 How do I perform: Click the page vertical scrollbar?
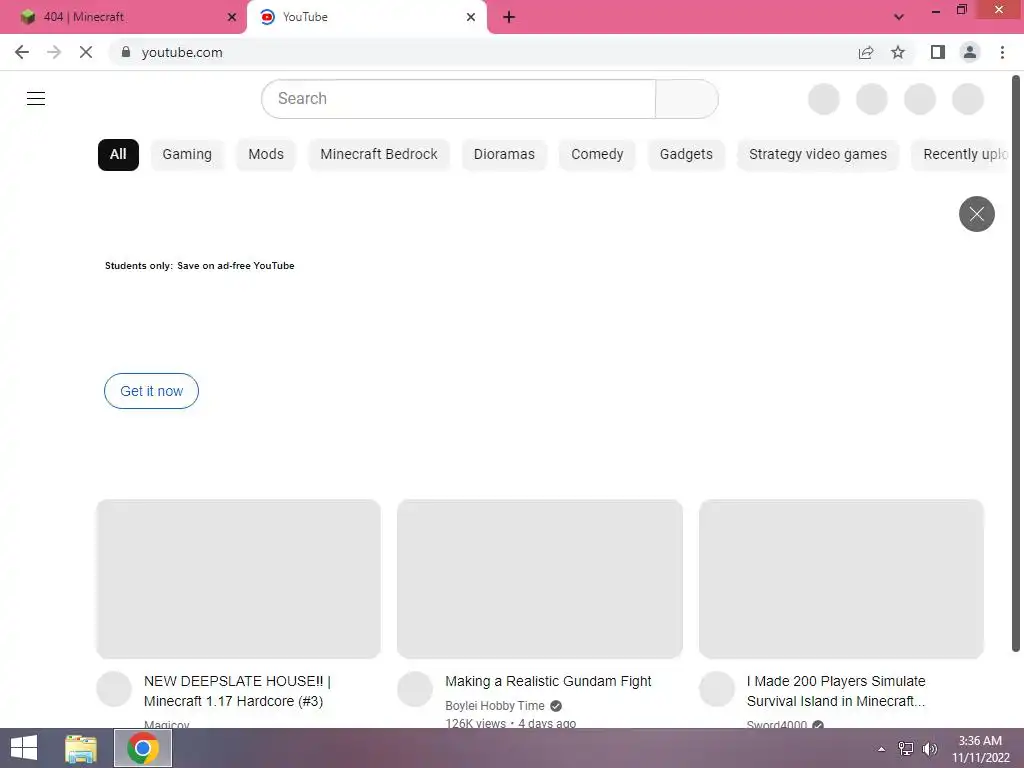pos(1016,363)
